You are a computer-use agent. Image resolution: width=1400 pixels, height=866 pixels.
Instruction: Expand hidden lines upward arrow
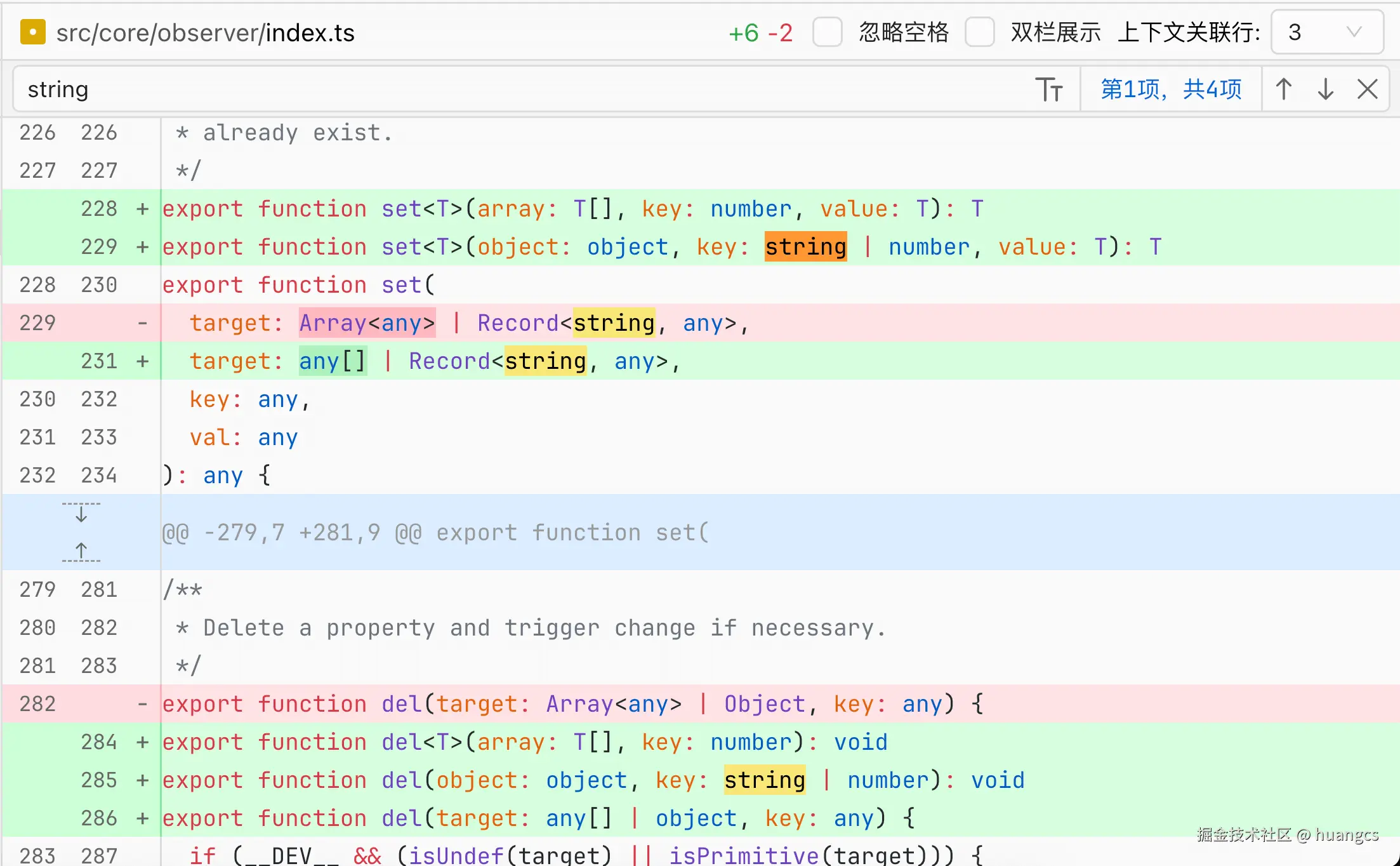[81, 551]
